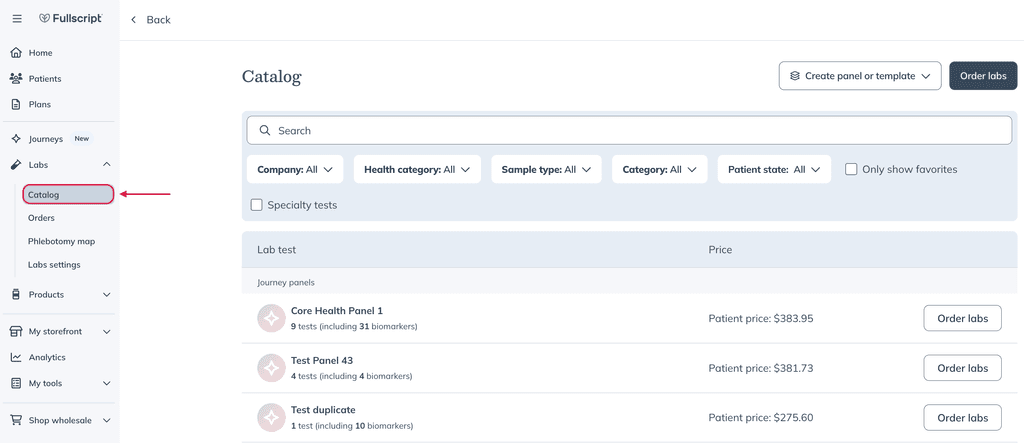Expand the My storefront chevron
This screenshot has height=443, width=1024.
point(107,332)
